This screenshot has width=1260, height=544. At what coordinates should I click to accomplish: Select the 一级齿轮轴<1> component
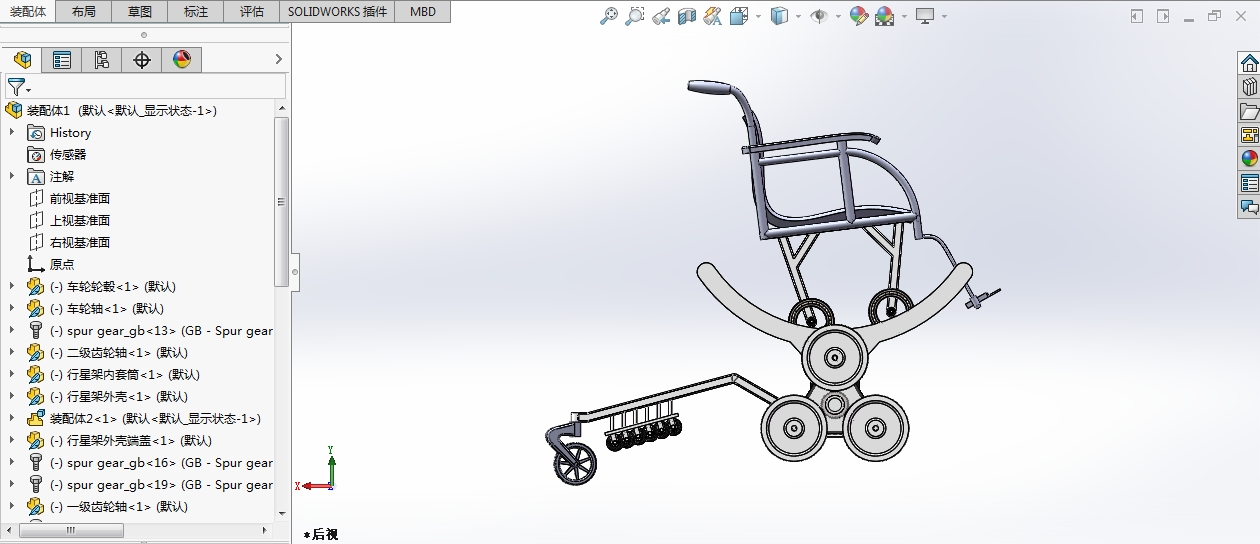click(x=107, y=507)
